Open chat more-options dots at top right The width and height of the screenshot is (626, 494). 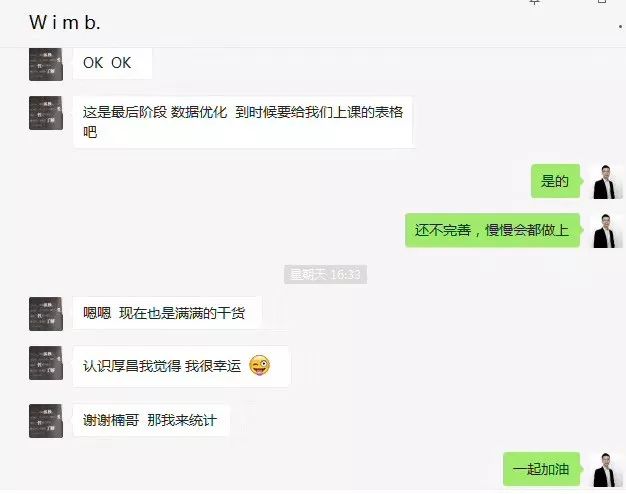pos(620,26)
